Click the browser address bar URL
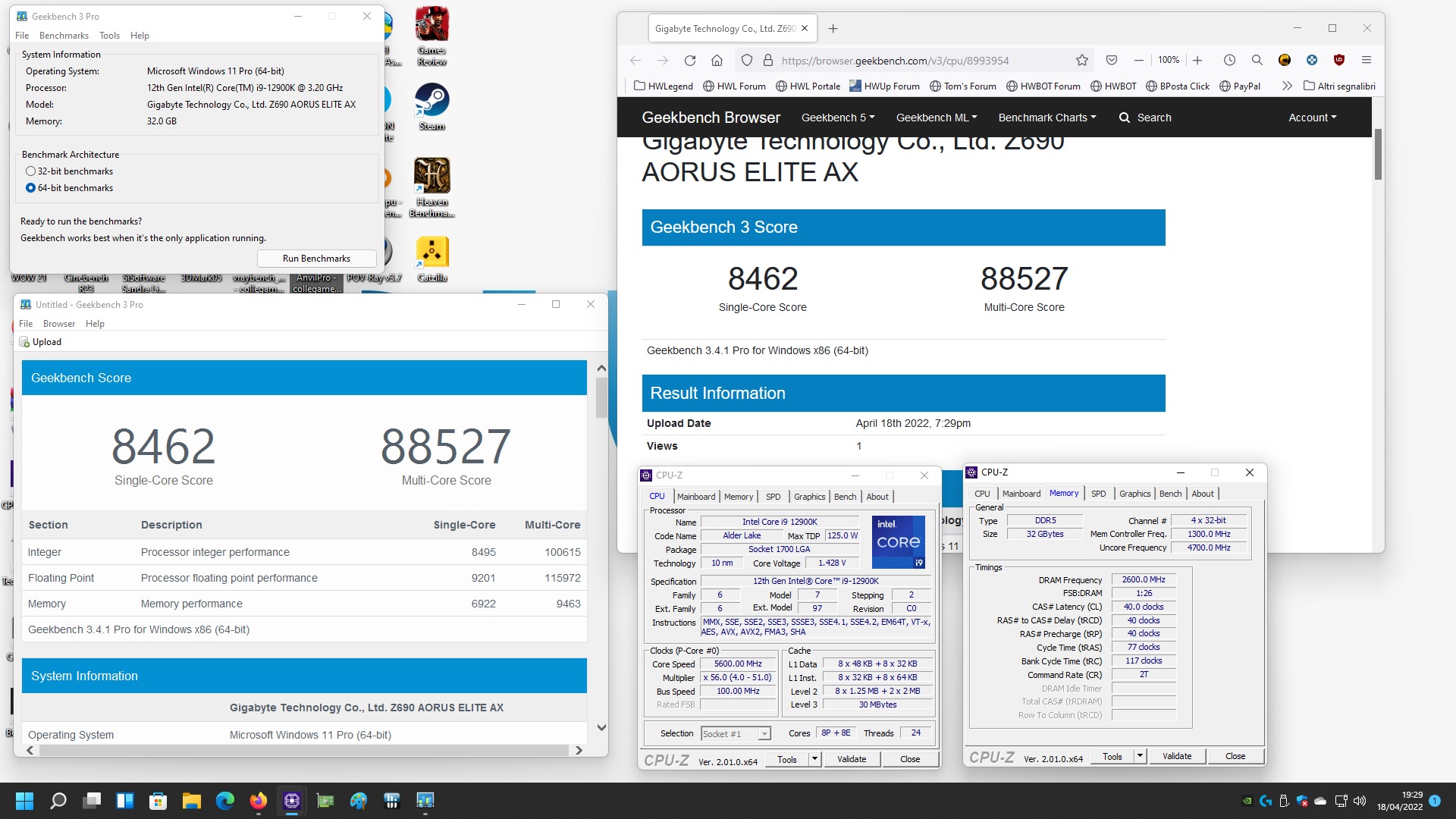This screenshot has width=1456, height=819. [895, 61]
